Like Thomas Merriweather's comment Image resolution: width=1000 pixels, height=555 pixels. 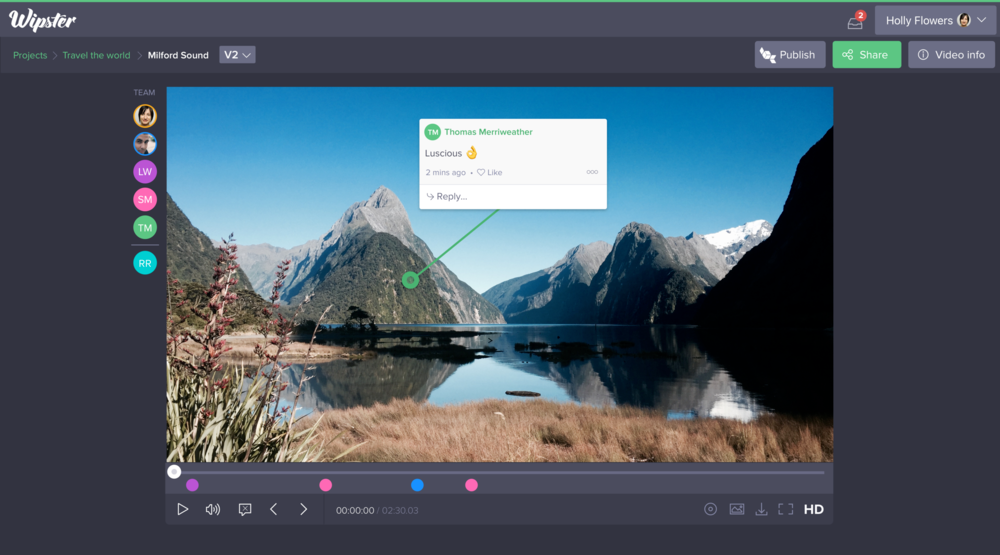click(x=490, y=173)
